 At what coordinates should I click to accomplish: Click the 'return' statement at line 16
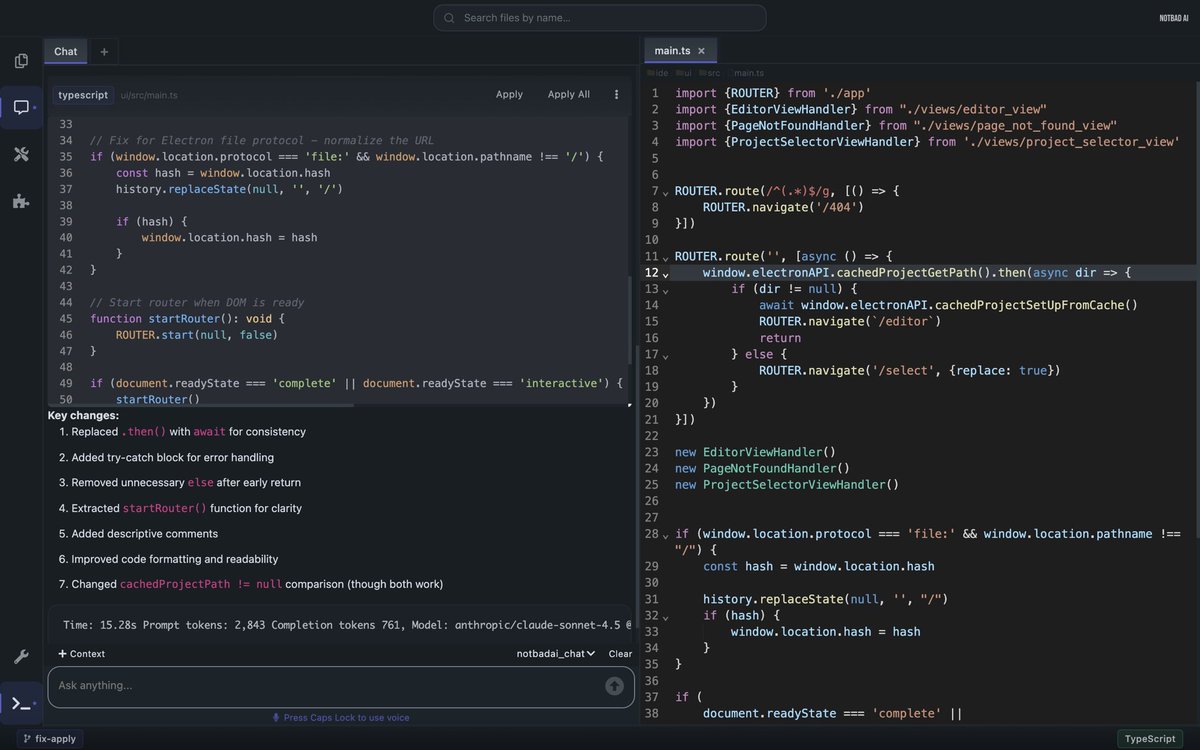[780, 338]
